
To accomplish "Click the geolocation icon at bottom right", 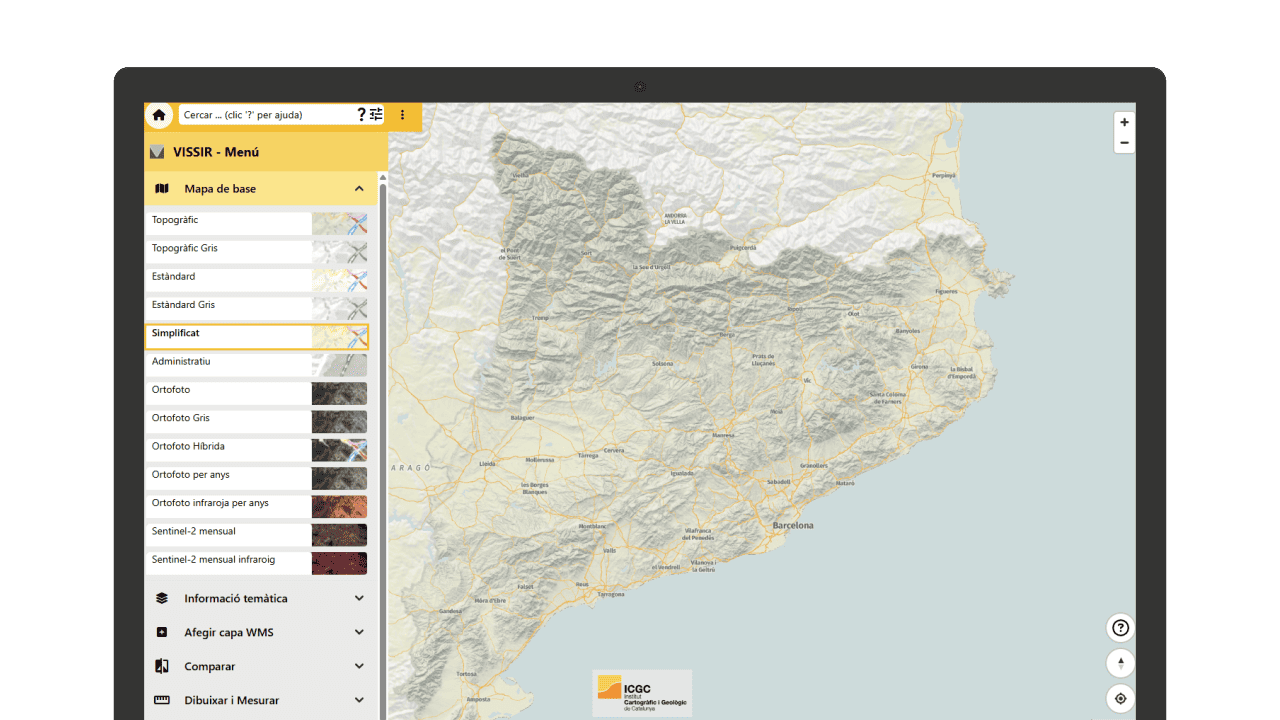I will [x=1120, y=698].
